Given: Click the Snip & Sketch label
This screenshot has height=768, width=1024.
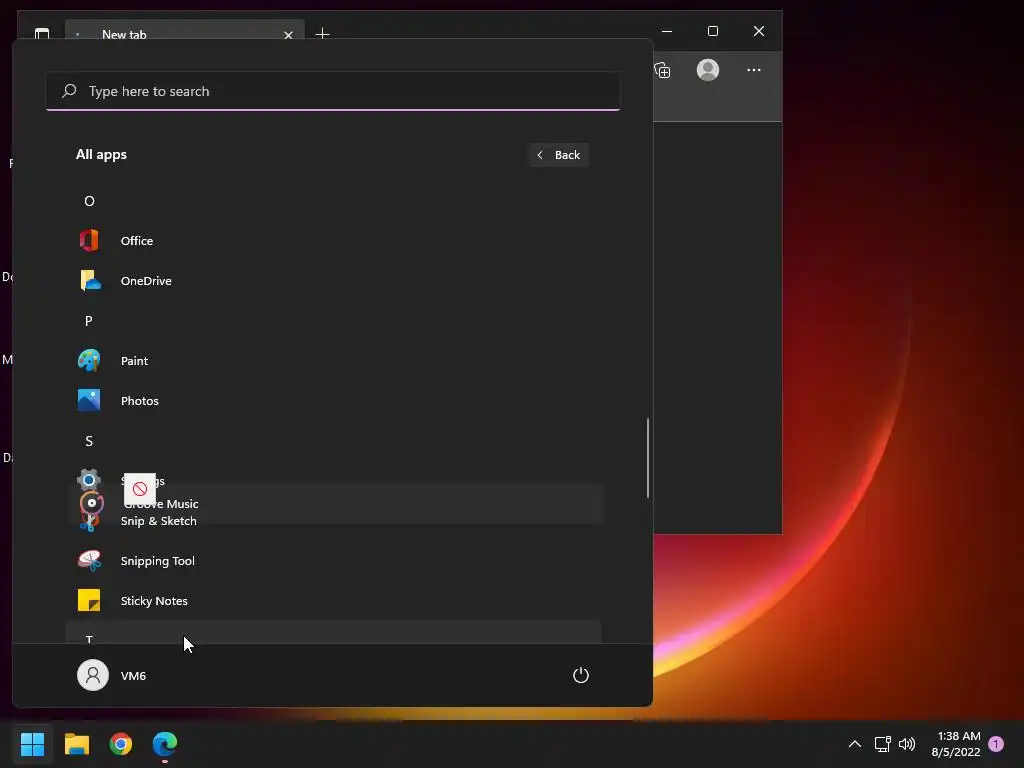Looking at the screenshot, I should 159,520.
